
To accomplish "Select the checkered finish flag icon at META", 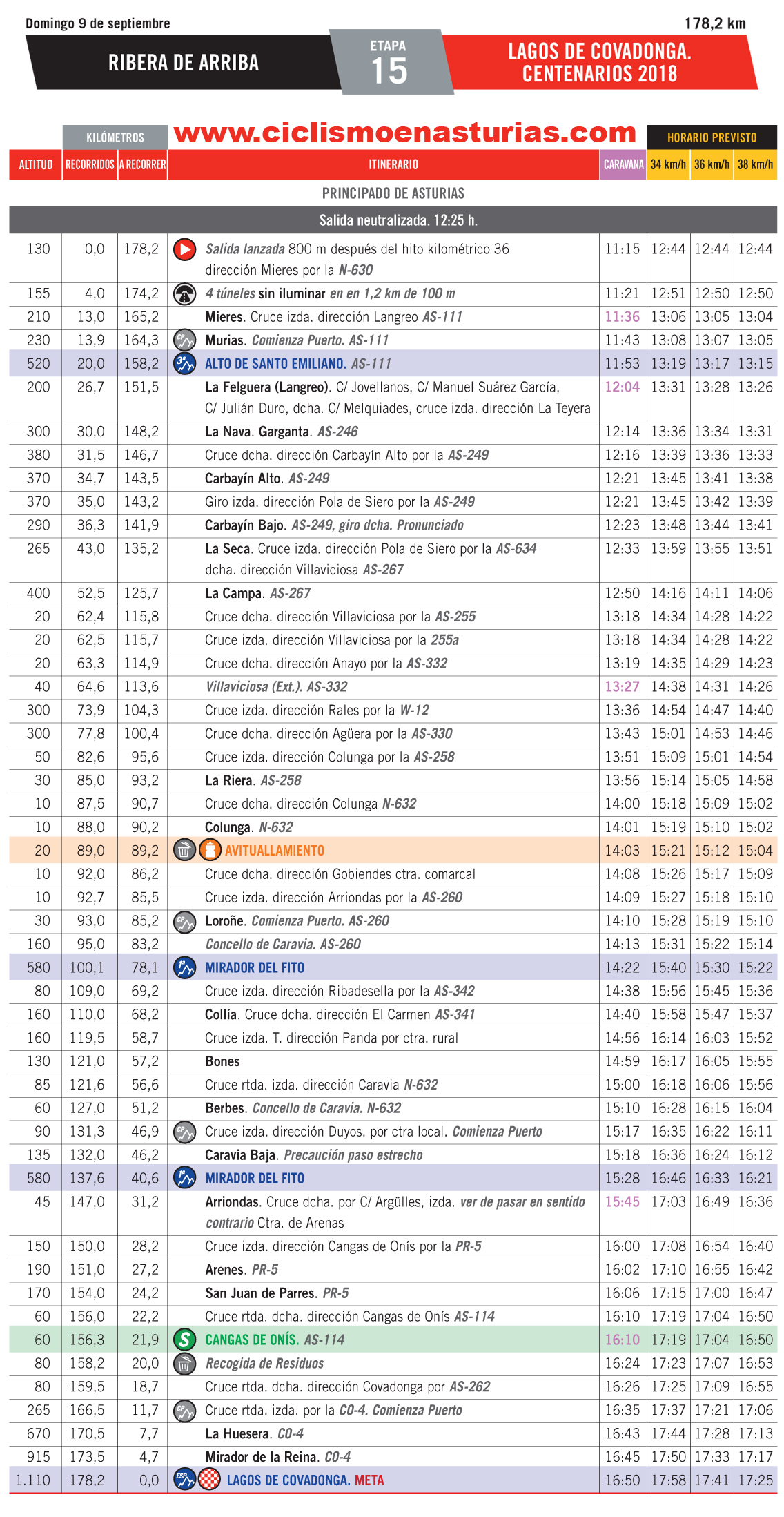I will tap(210, 1480).
